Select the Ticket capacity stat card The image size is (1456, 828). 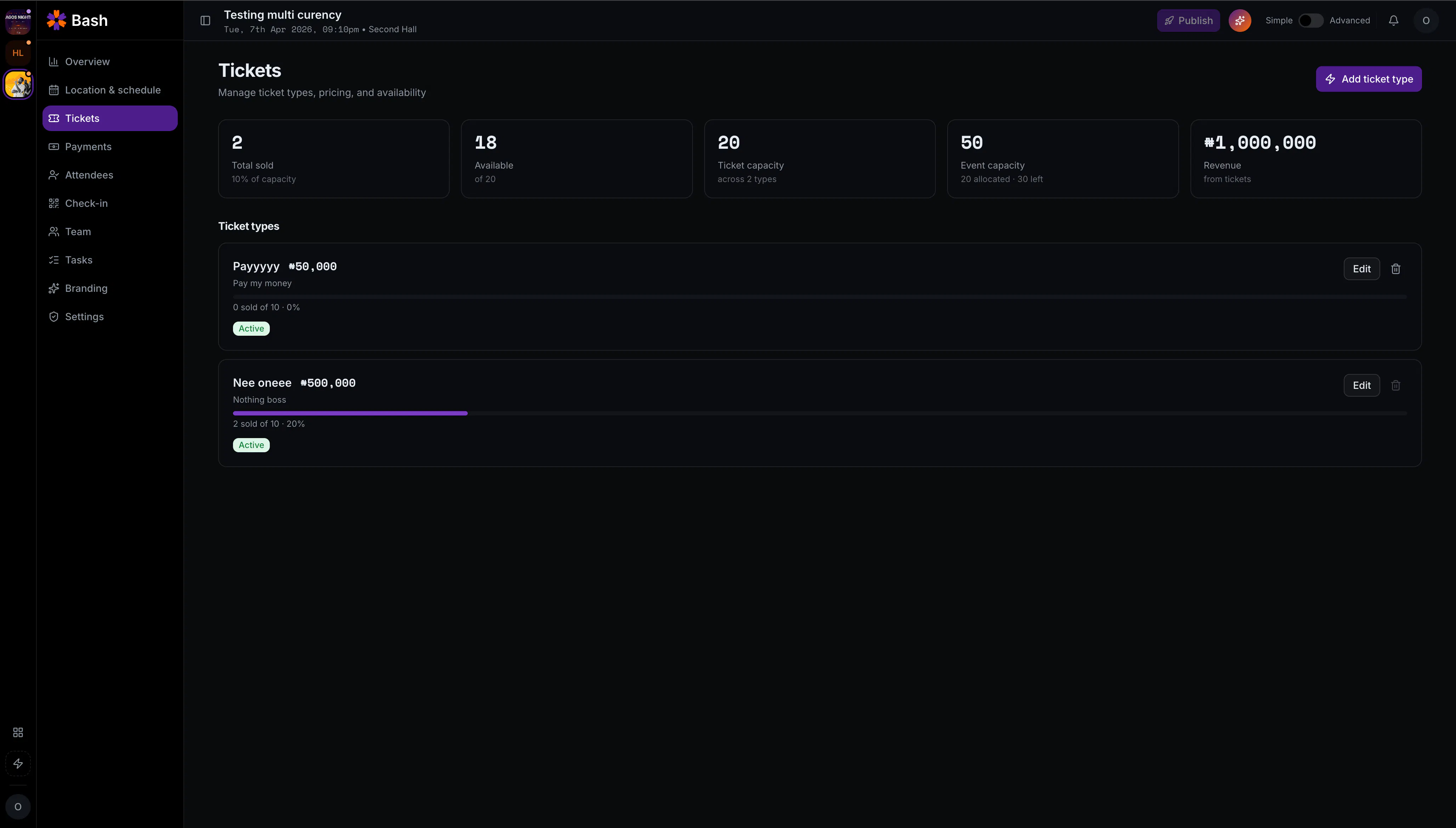click(820, 159)
